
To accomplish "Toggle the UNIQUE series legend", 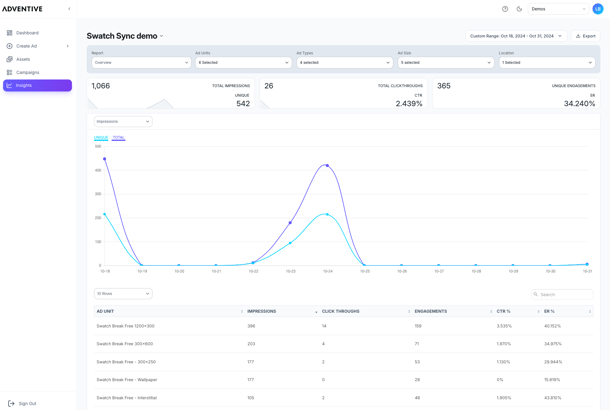I will pos(101,138).
